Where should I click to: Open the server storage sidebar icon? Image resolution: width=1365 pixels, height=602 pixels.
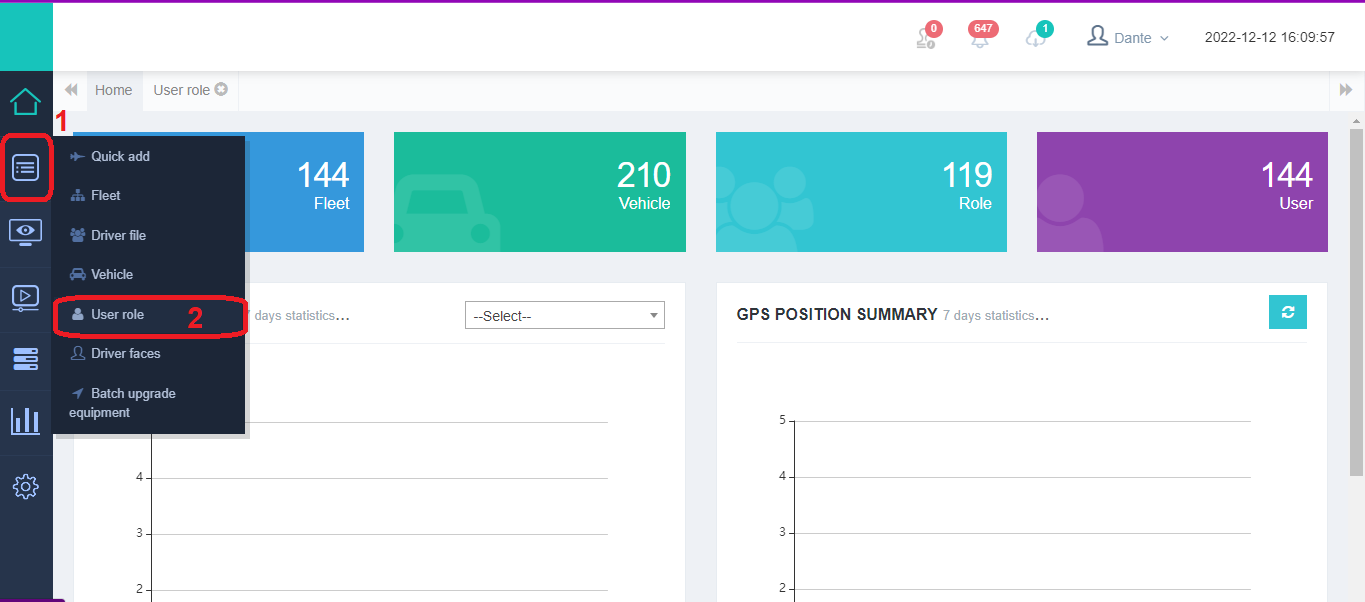(x=26, y=359)
